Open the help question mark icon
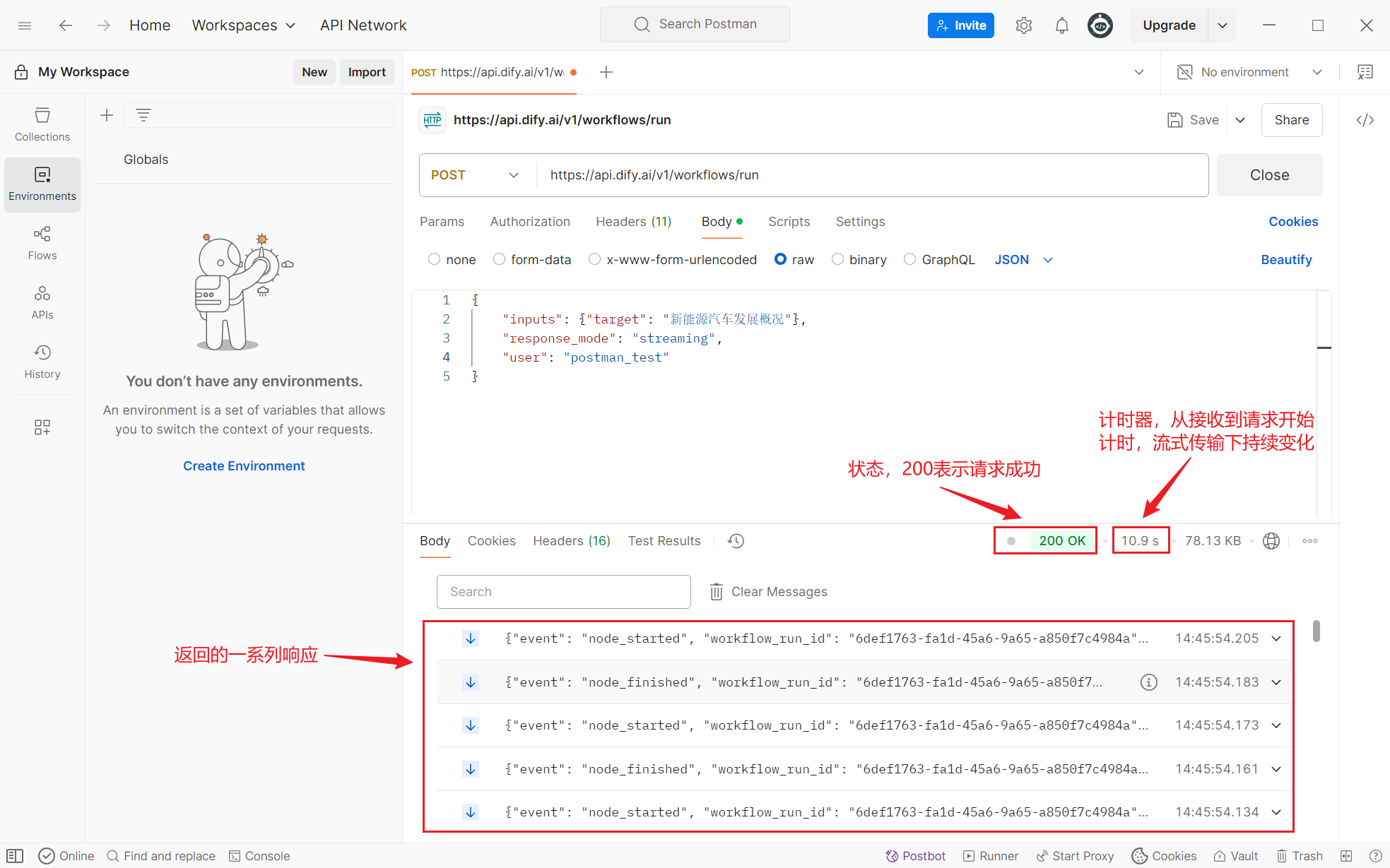This screenshot has width=1390, height=868. pos(1375,856)
